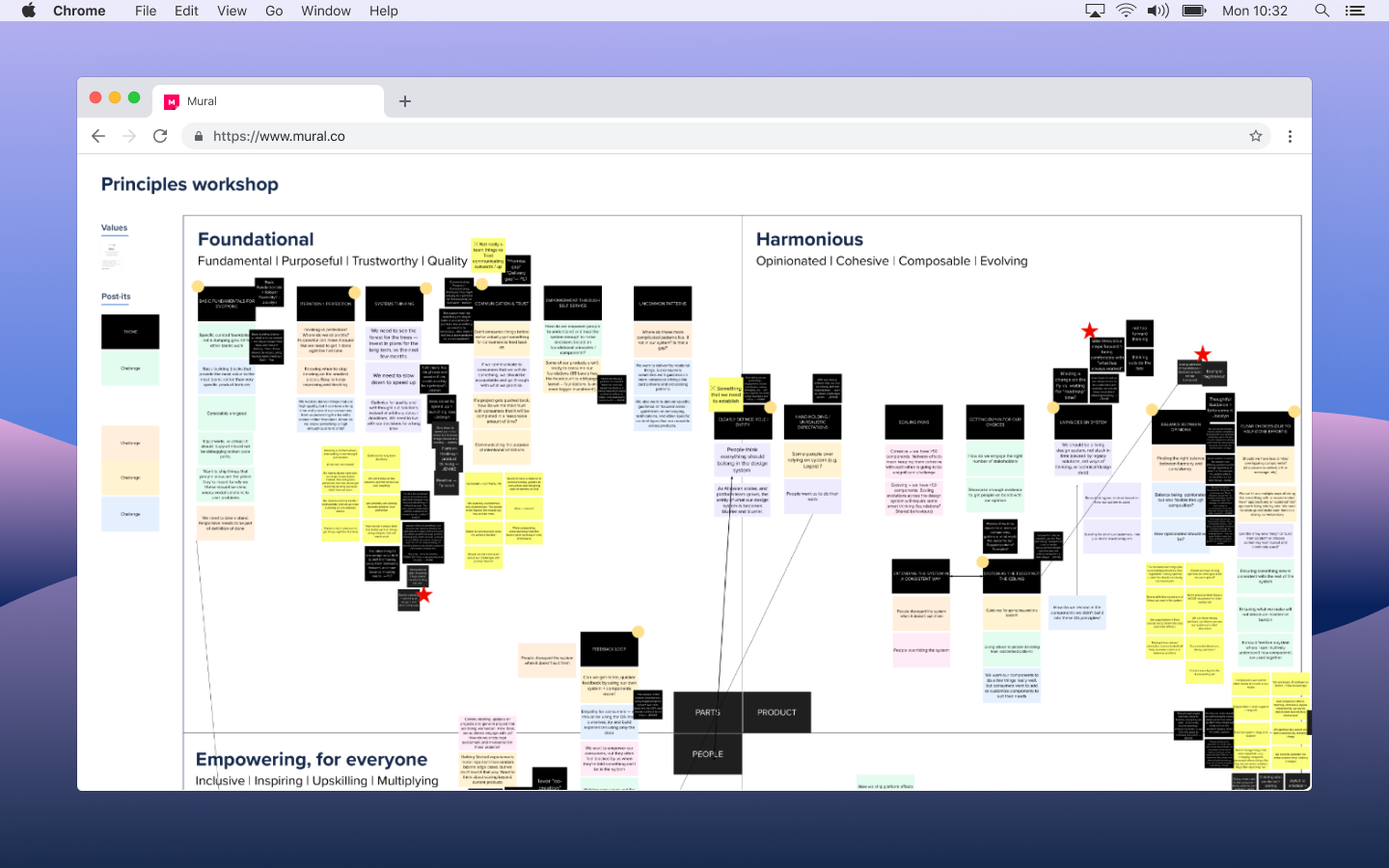Open the volume control in the menu bar
The height and width of the screenshot is (868, 1389).
click(x=1157, y=11)
